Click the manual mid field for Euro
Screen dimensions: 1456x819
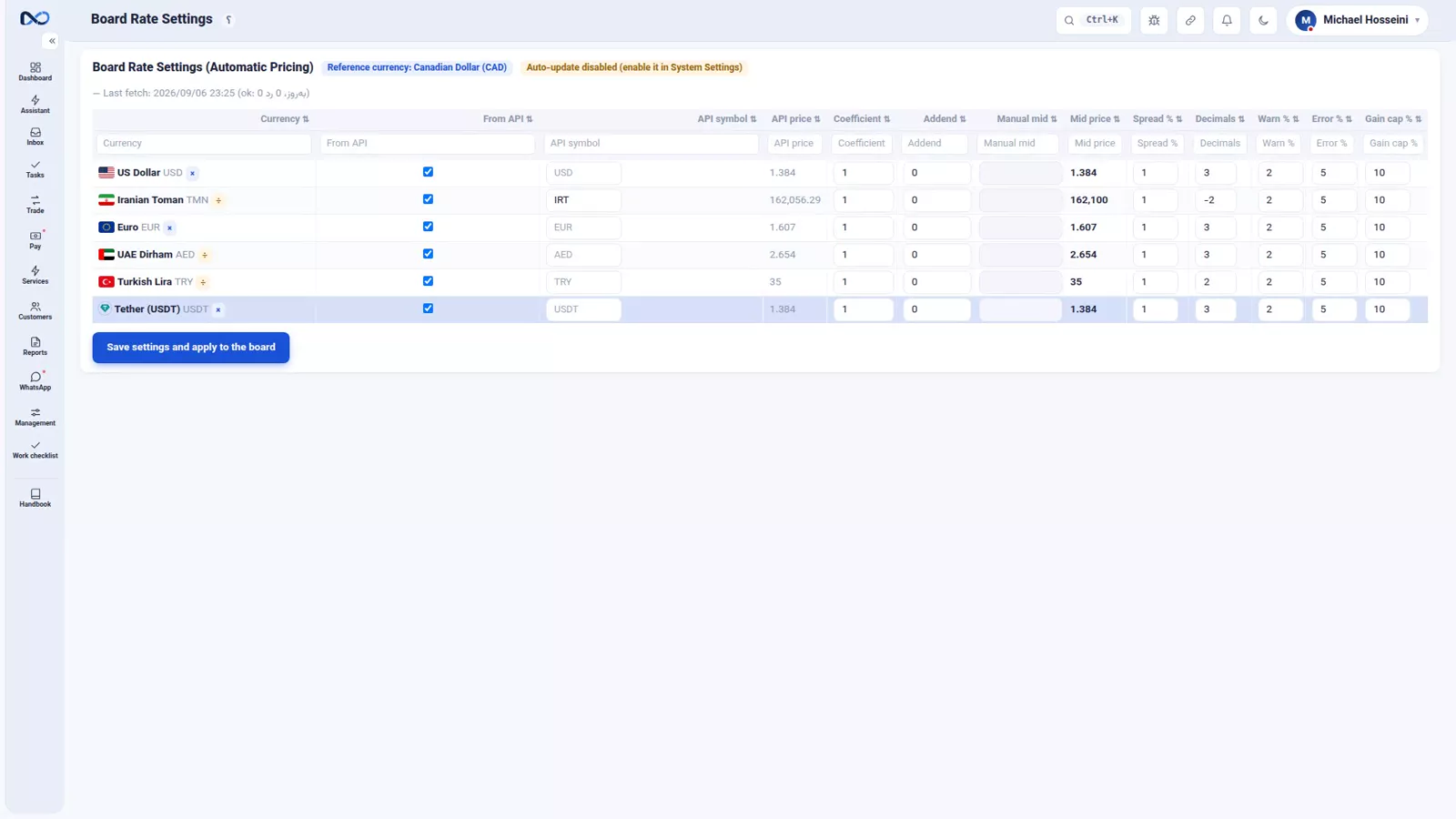point(1020,227)
